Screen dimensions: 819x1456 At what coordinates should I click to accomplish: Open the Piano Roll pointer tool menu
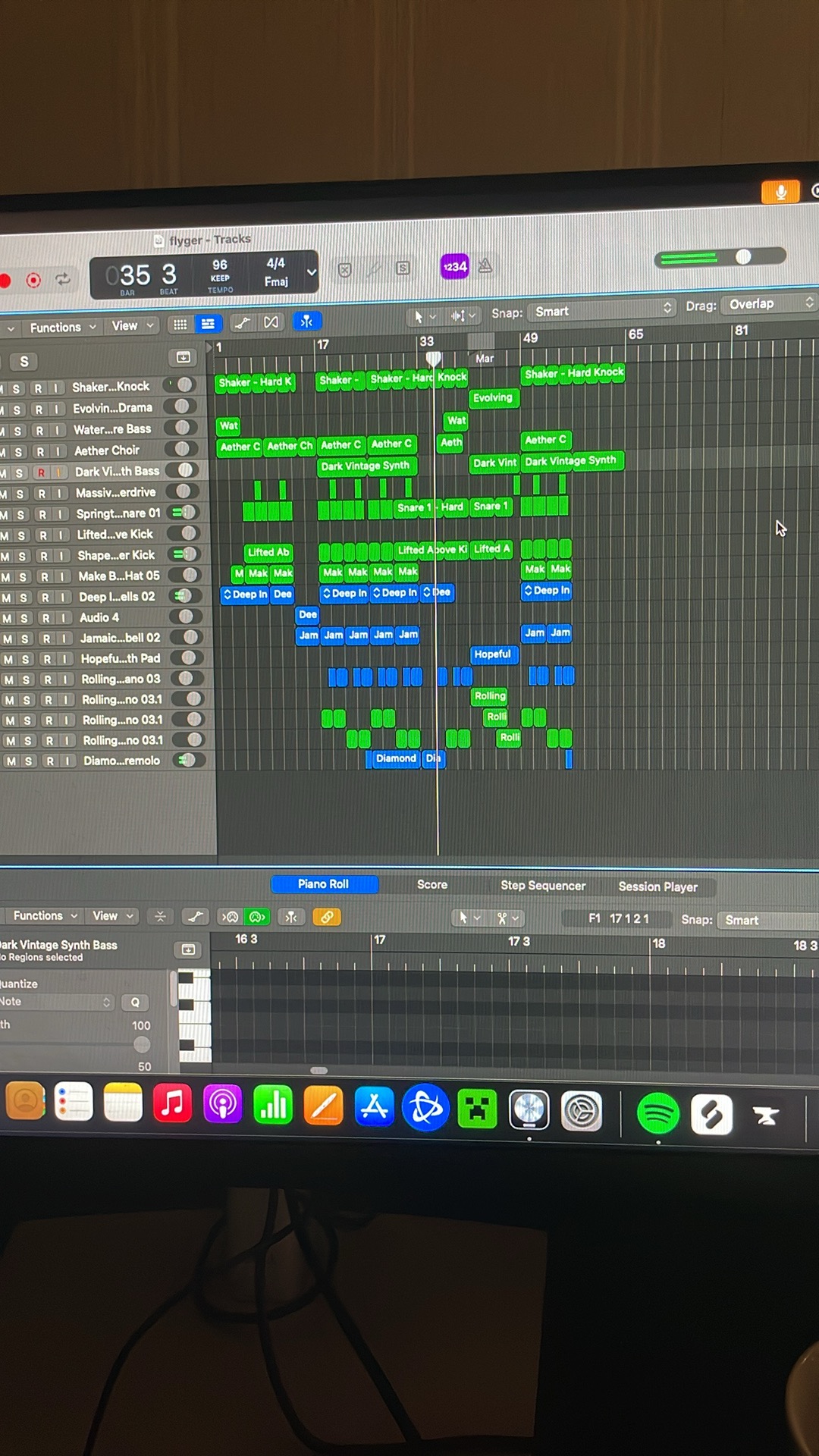click(469, 918)
